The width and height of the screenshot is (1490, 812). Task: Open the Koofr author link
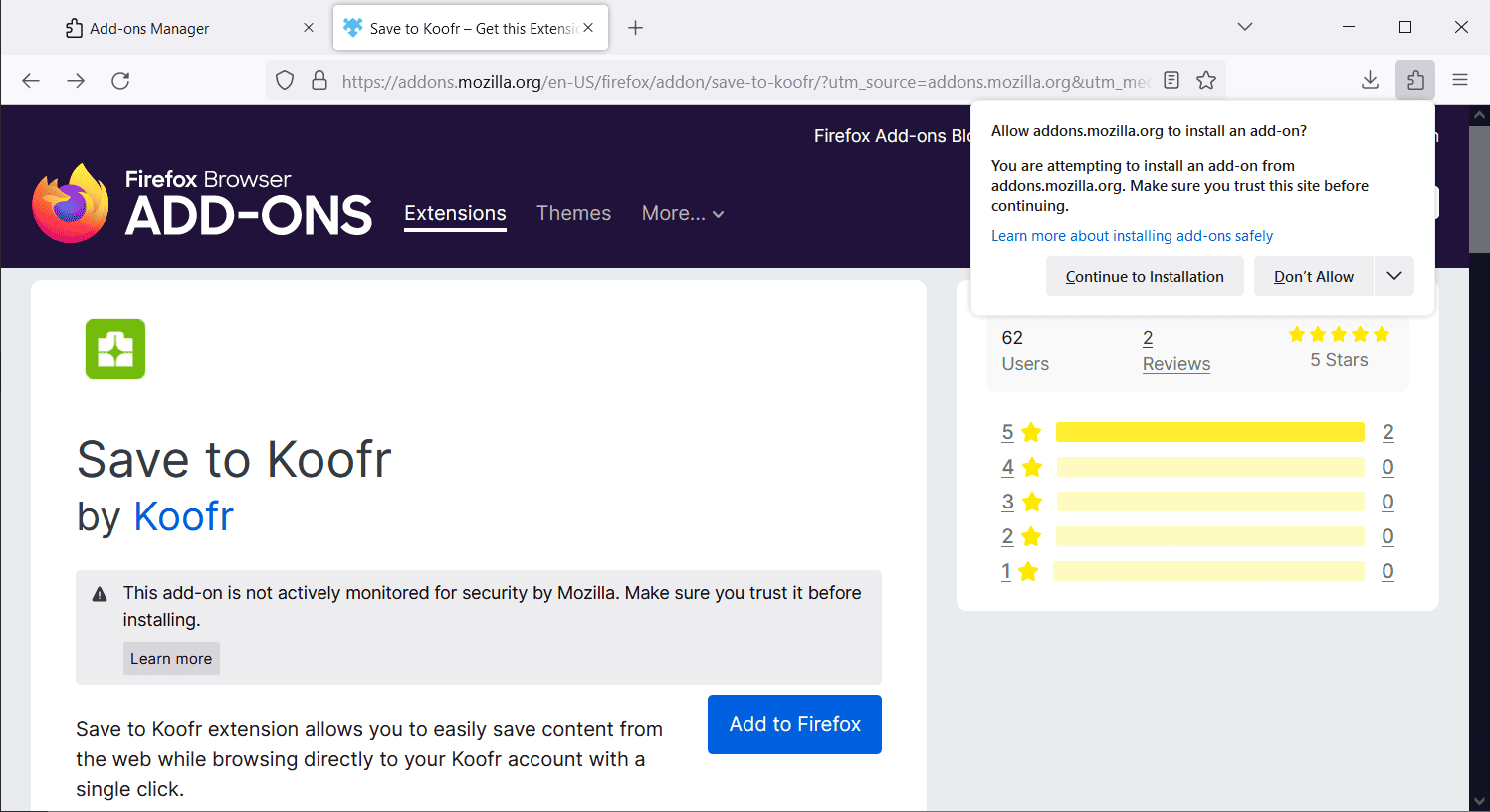click(183, 516)
